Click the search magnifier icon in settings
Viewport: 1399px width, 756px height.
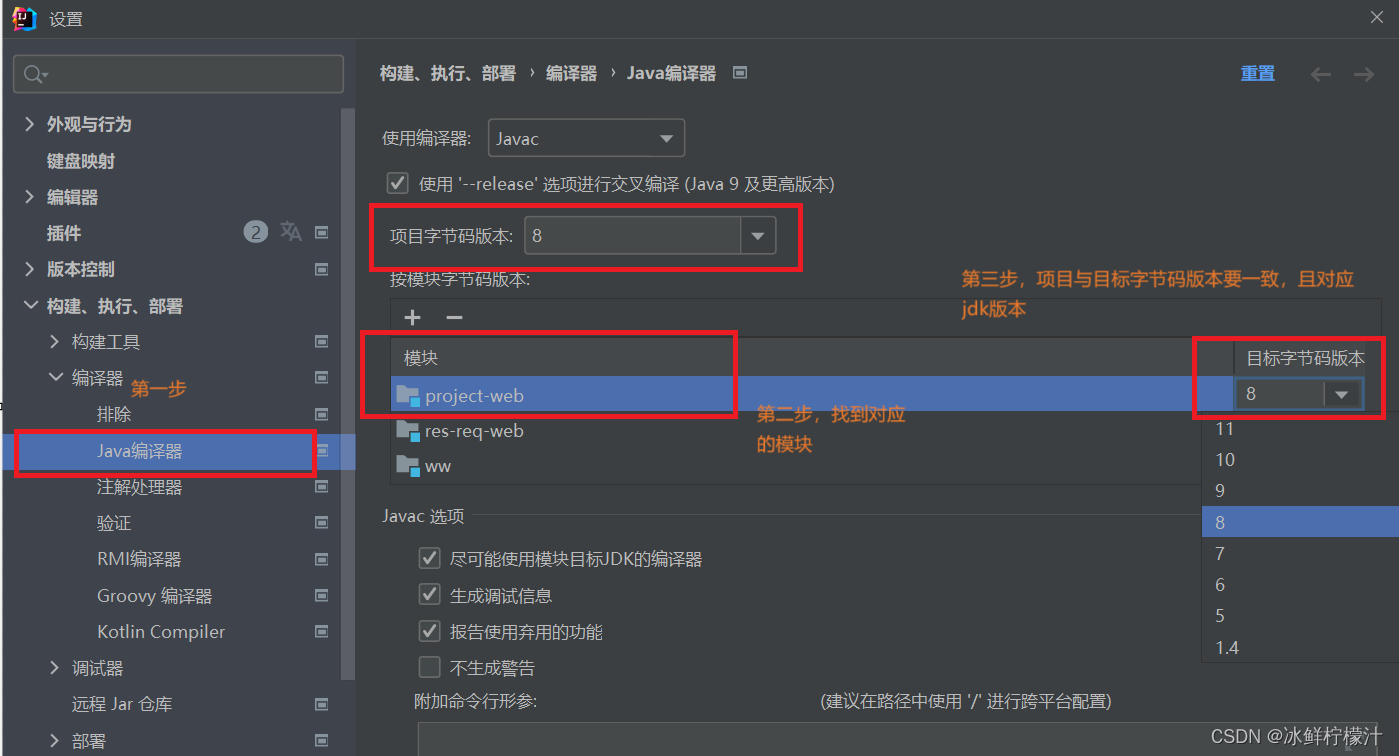click(33, 74)
